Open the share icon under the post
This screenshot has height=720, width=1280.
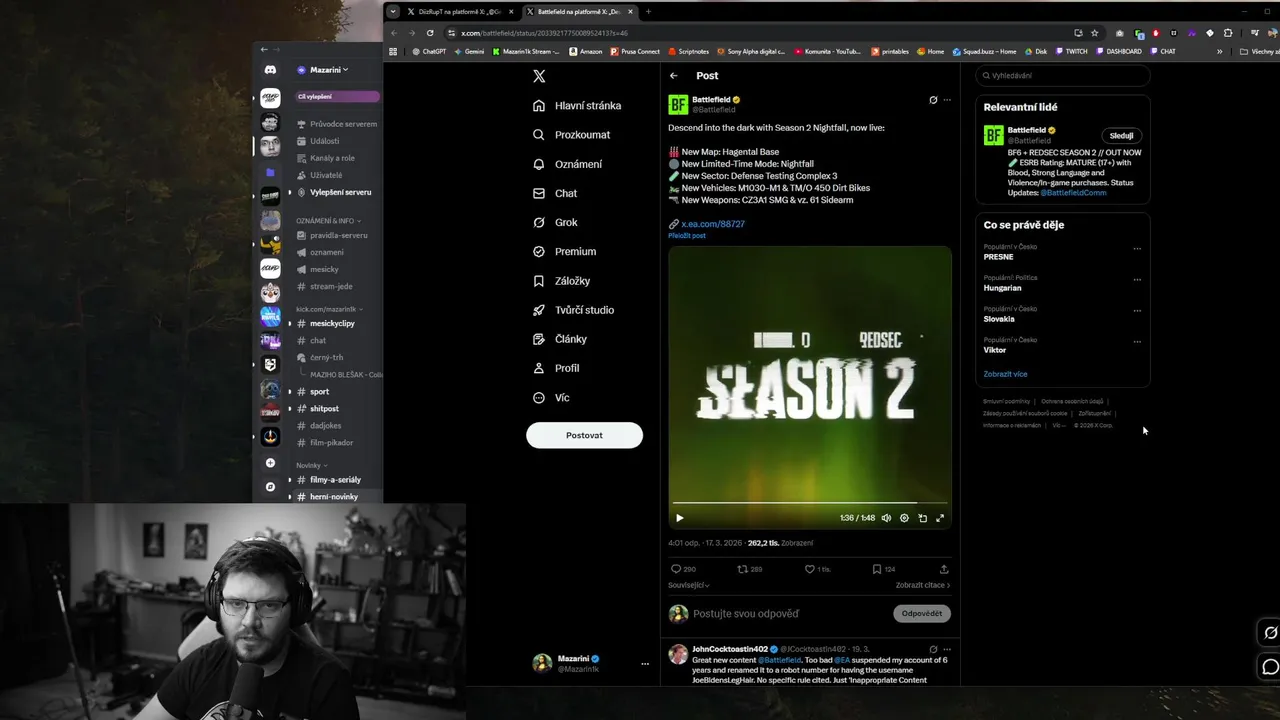[x=943, y=569]
